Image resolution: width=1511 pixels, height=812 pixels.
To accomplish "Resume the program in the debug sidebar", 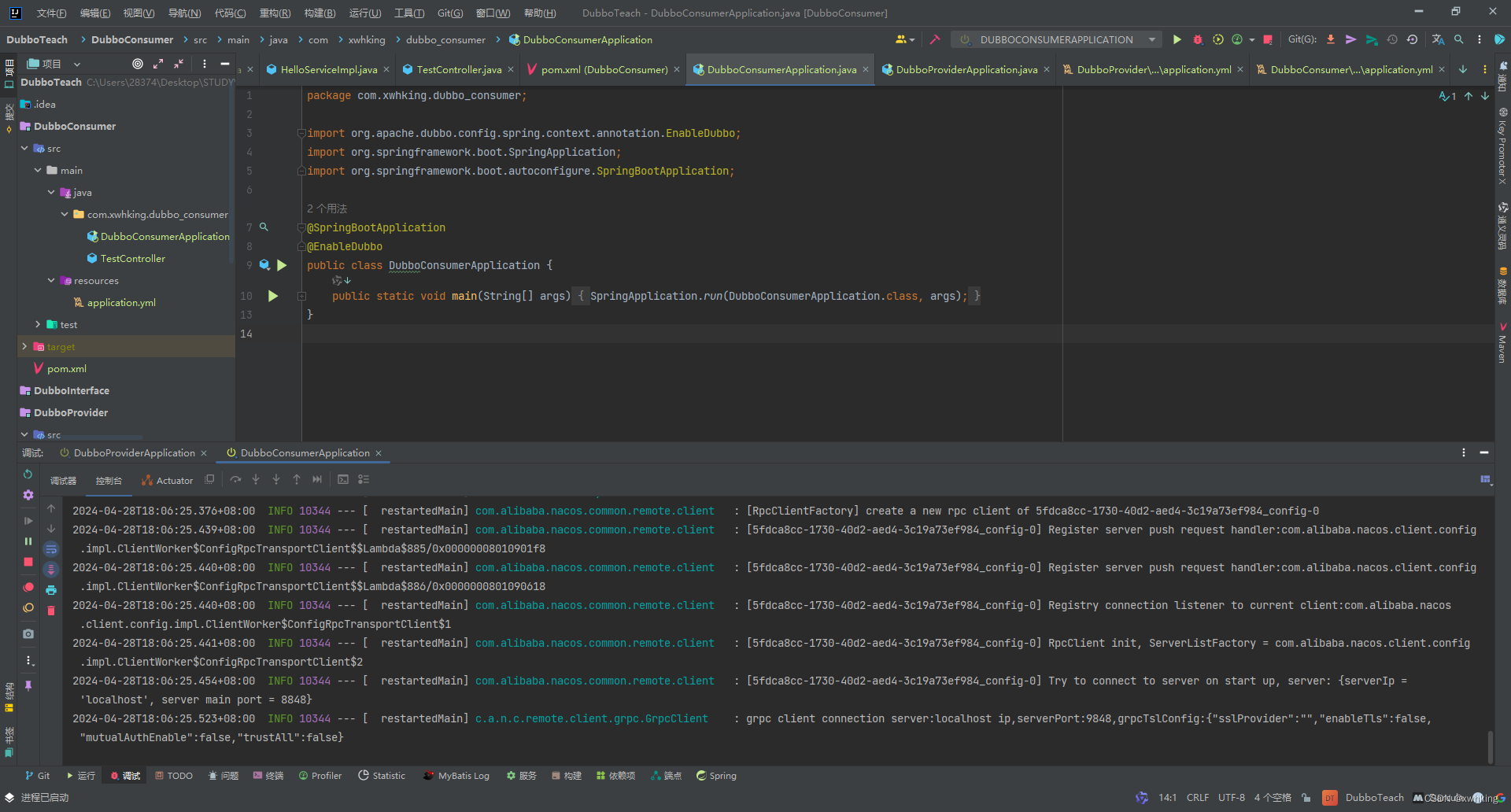I will click(28, 521).
